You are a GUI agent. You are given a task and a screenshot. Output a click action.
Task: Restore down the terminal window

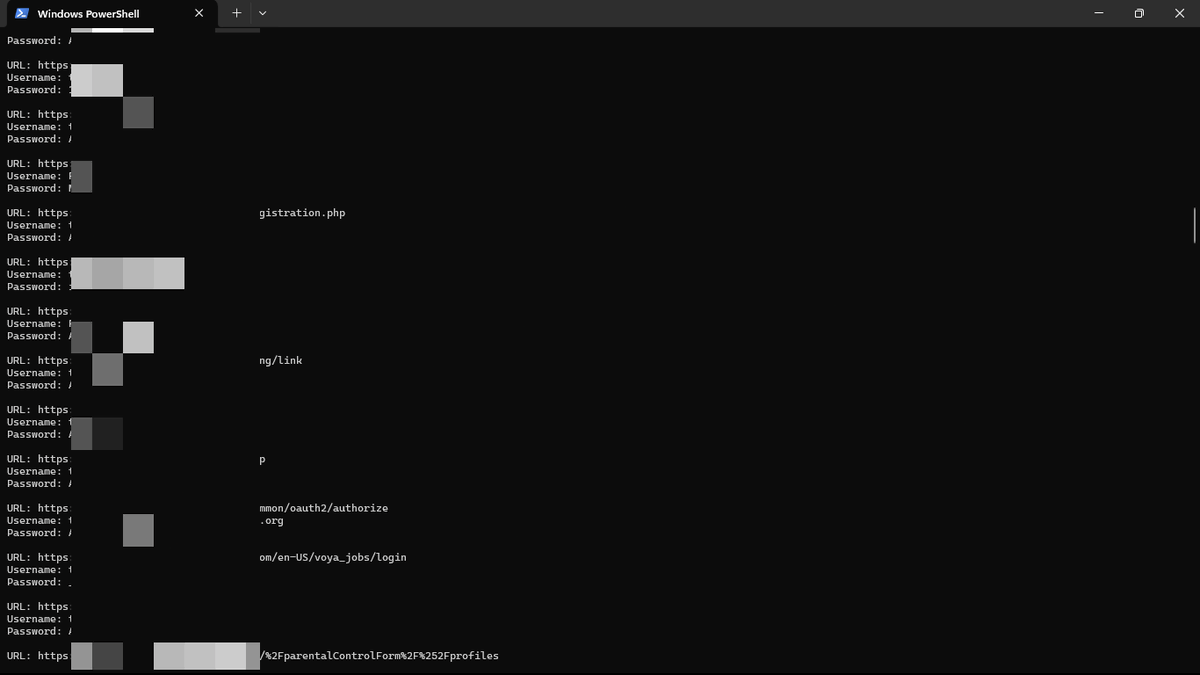point(1139,13)
